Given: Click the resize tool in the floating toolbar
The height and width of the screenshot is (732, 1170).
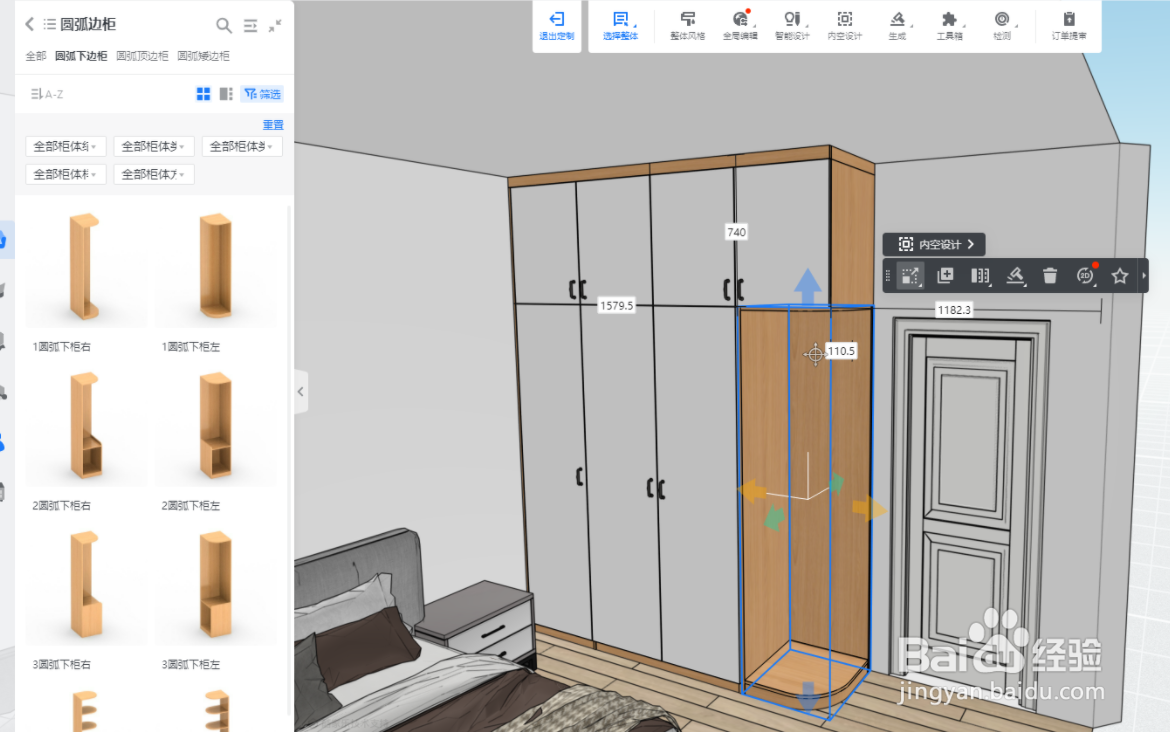Looking at the screenshot, I should (x=910, y=276).
